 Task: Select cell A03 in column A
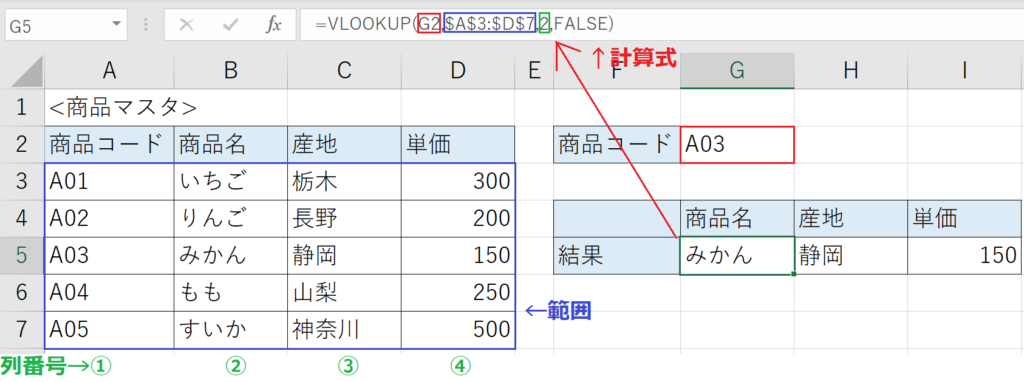coord(109,256)
